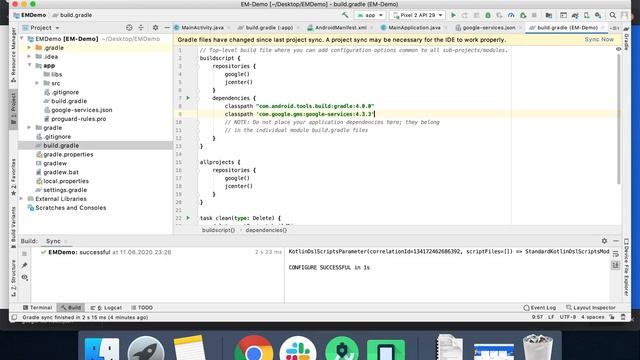Viewport: 640px width, 360px height.
Task: Expand the src folder
Action: (37, 83)
